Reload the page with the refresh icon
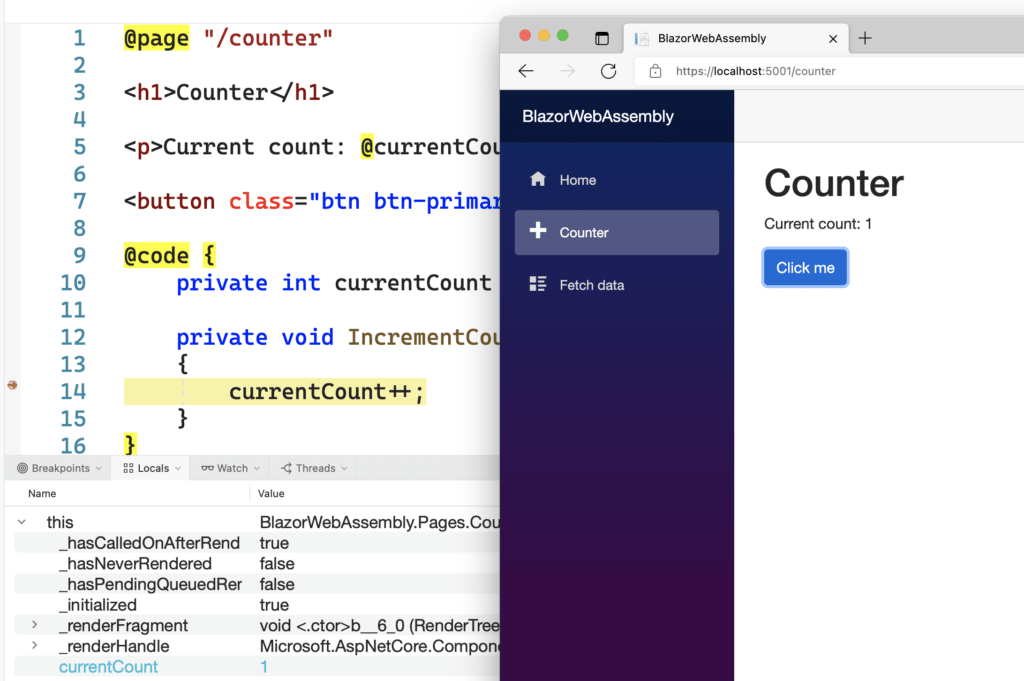 coord(608,71)
